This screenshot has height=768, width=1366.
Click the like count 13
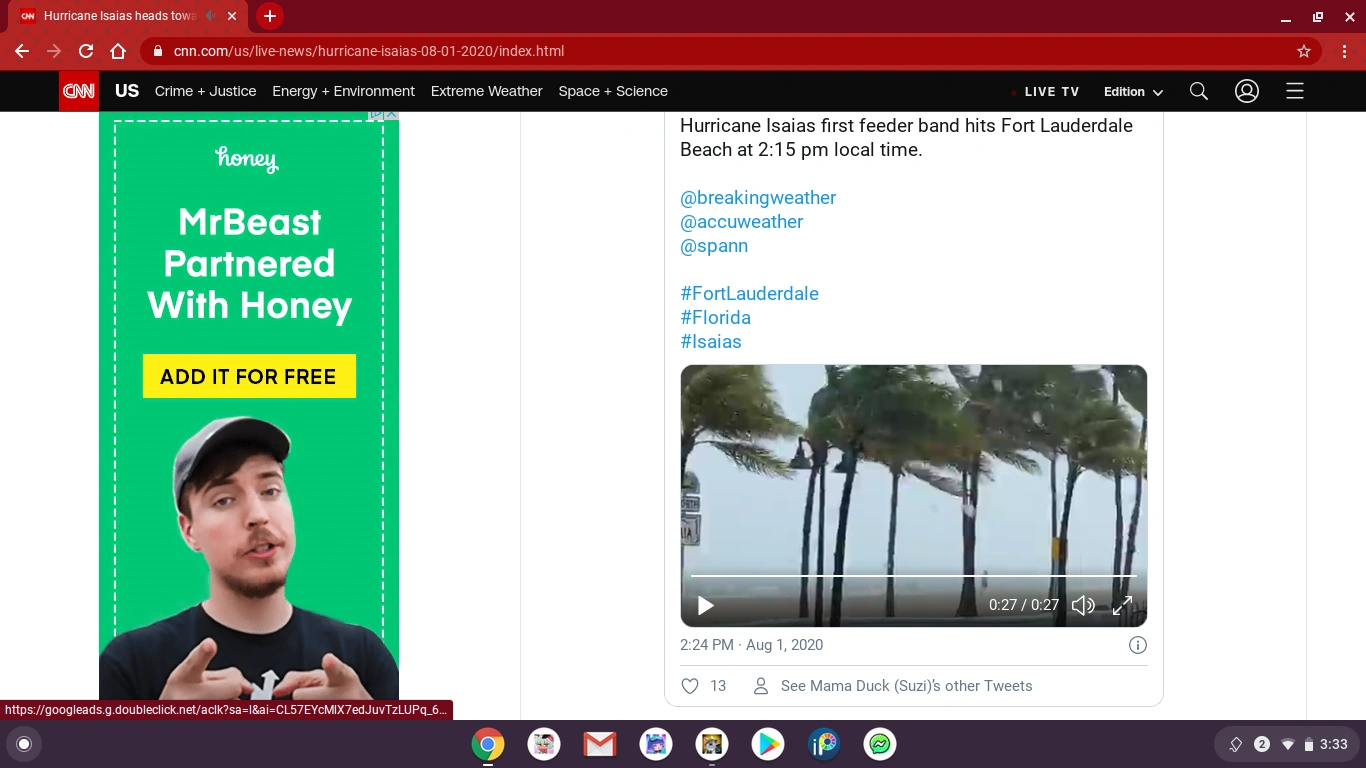coord(718,686)
